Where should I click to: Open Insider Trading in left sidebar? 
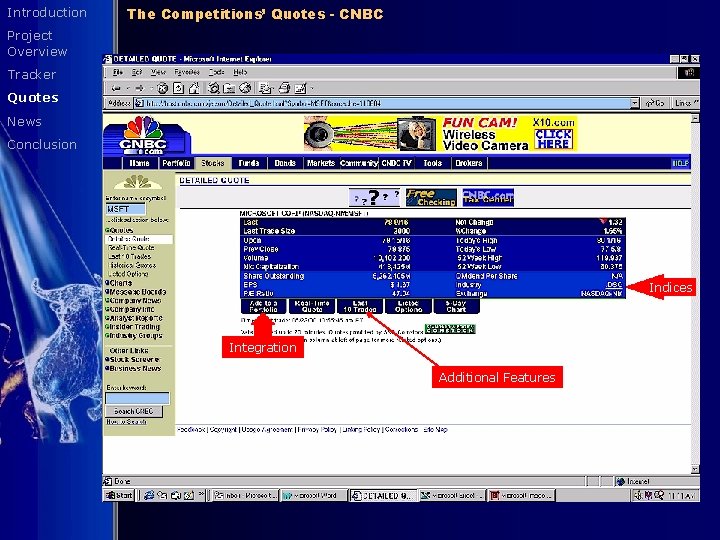133,327
